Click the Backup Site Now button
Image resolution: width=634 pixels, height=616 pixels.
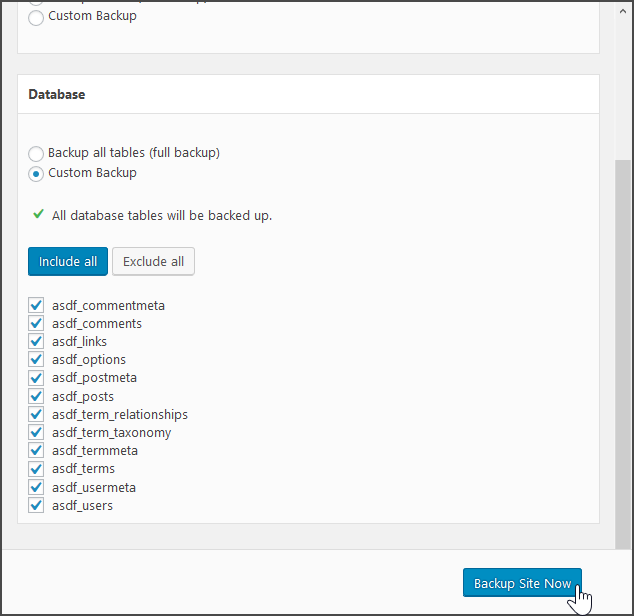tap(522, 584)
